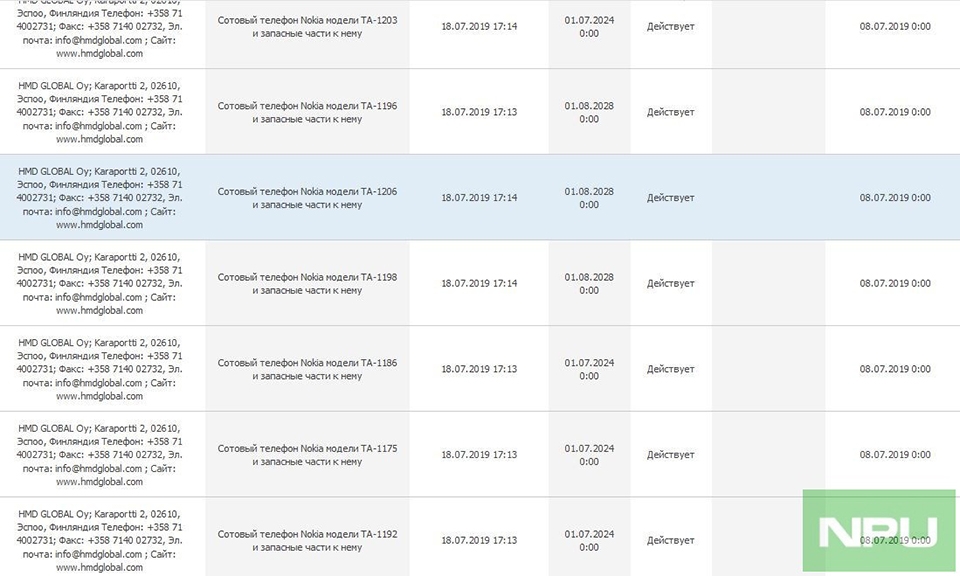The image size is (960, 576).
Task: Select the Nokia model TA-1206 row
Action: [x=480, y=197]
